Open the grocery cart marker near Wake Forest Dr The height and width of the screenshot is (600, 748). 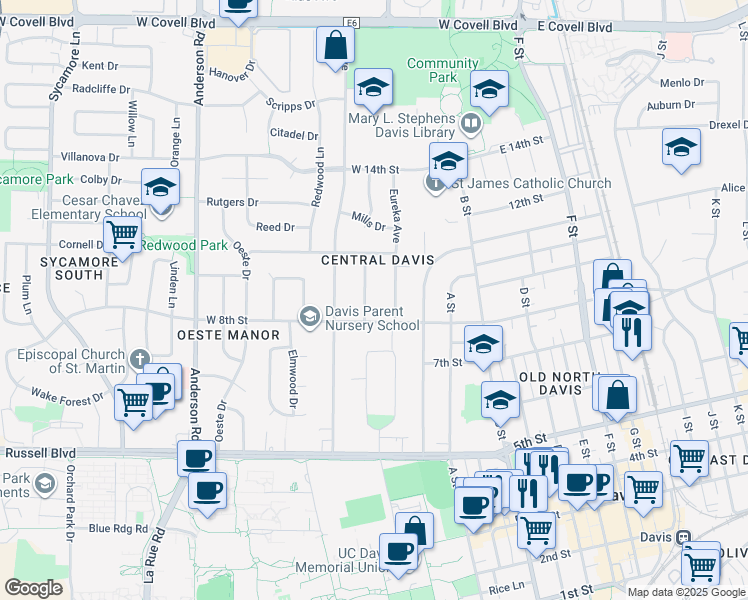click(133, 403)
